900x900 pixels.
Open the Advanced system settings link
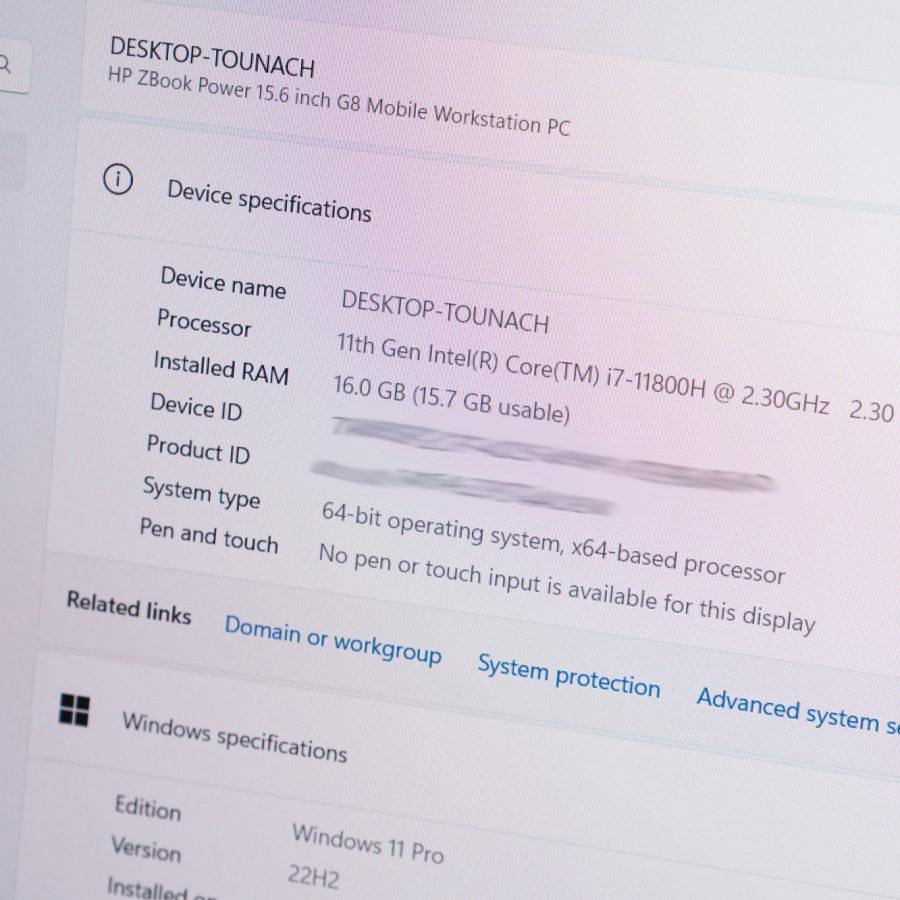(798, 711)
